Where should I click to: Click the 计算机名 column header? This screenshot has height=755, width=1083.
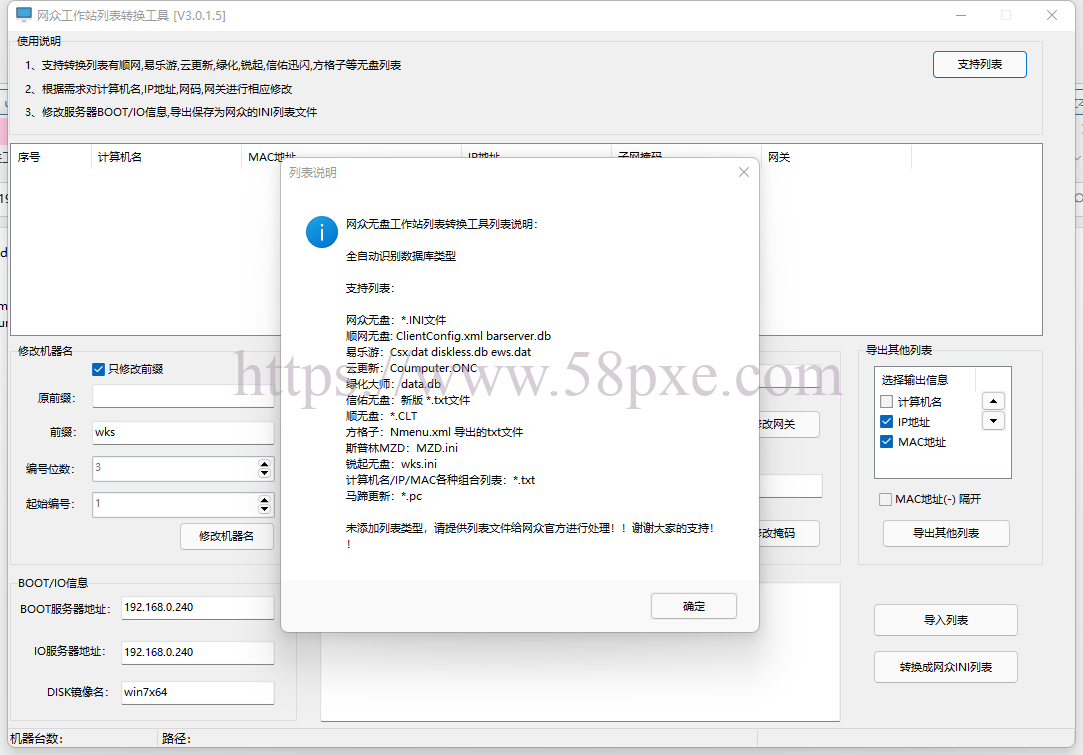[x=166, y=157]
